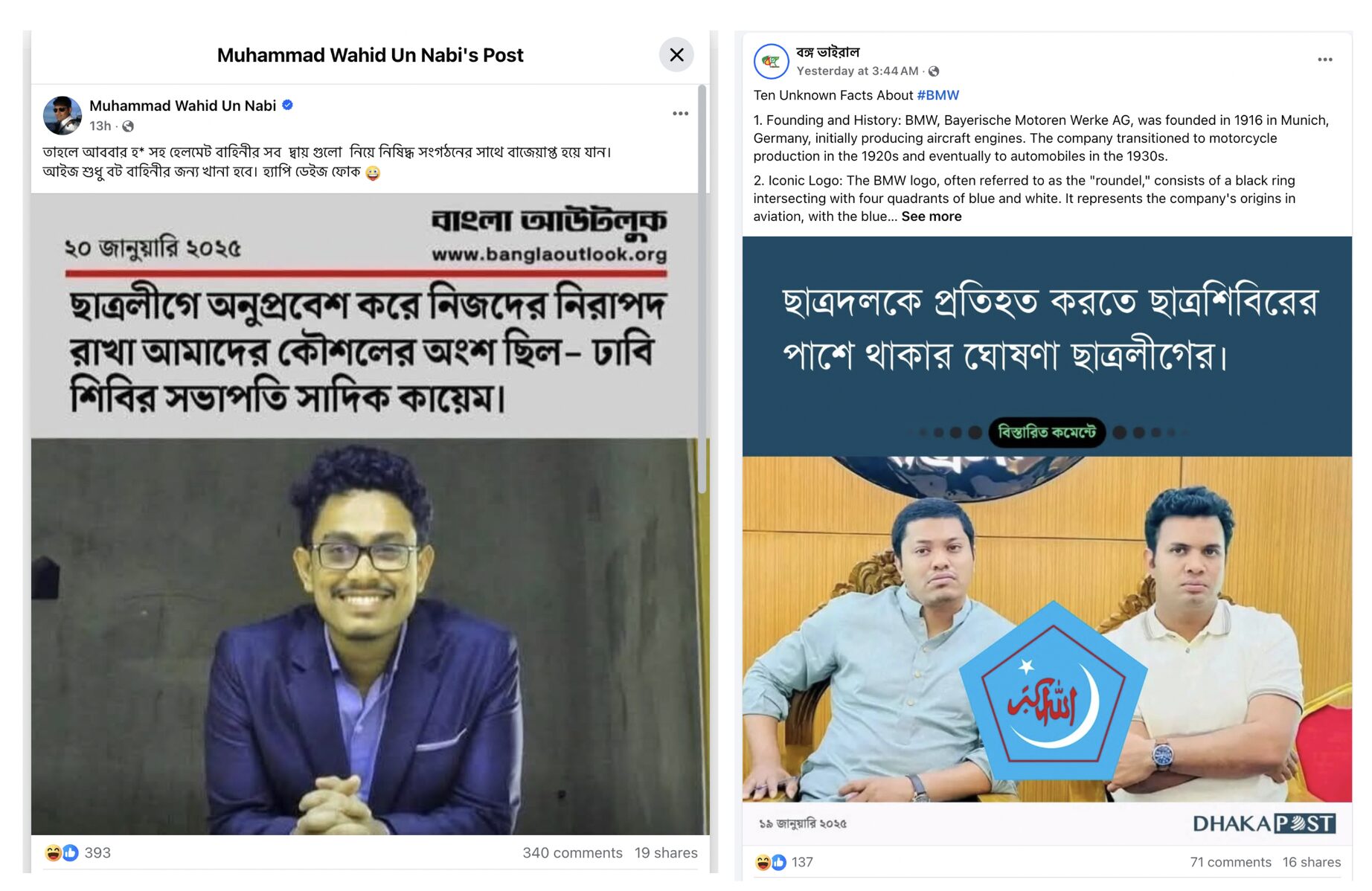View reactions icons beside 393 count
The height and width of the screenshot is (891, 1372).
61,853
